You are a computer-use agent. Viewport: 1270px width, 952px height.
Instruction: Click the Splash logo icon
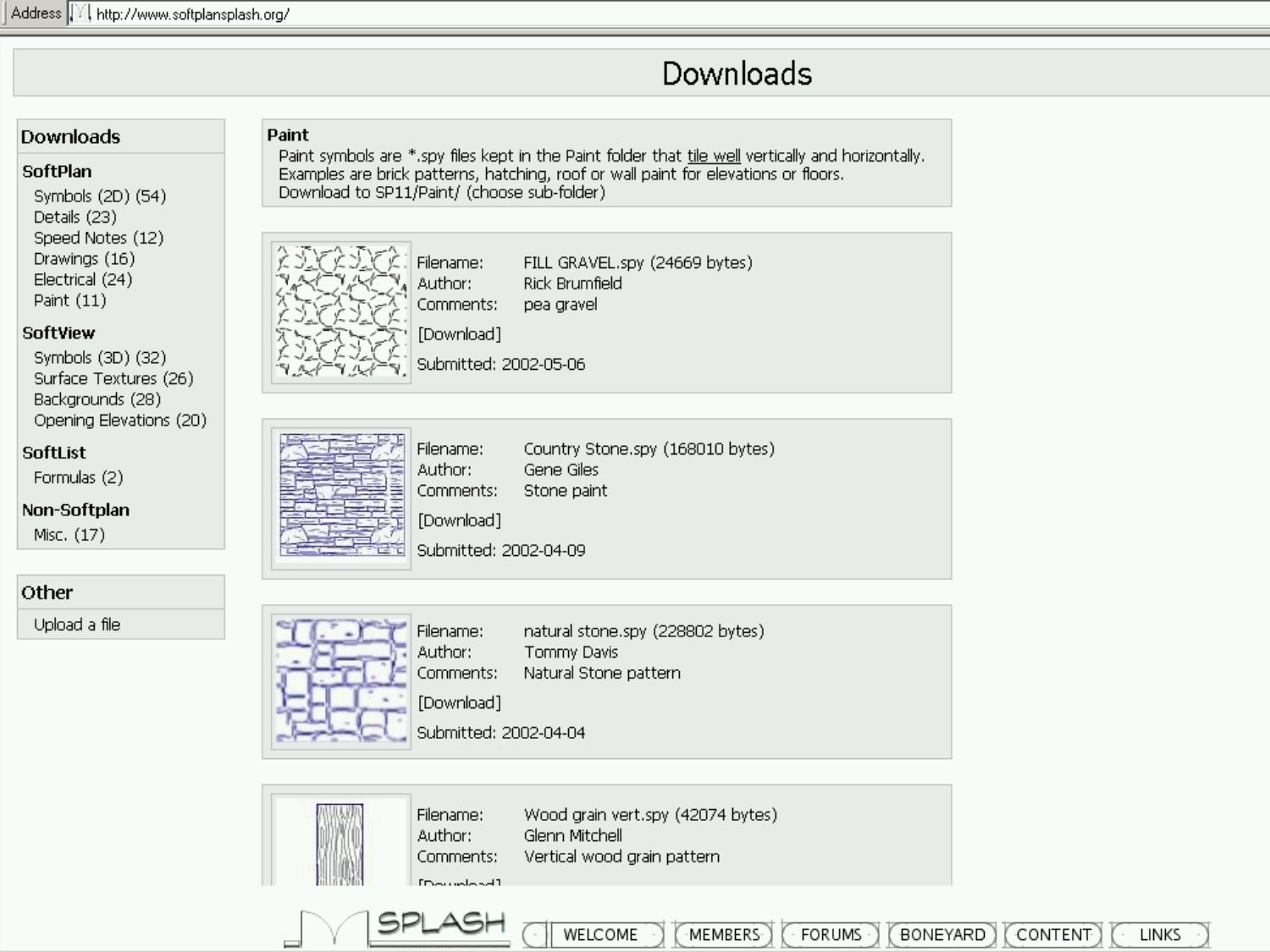(x=398, y=927)
